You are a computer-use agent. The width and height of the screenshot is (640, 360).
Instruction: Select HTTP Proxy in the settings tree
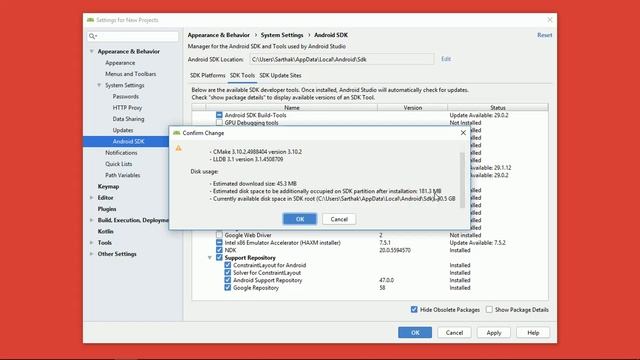pyautogui.click(x=127, y=108)
